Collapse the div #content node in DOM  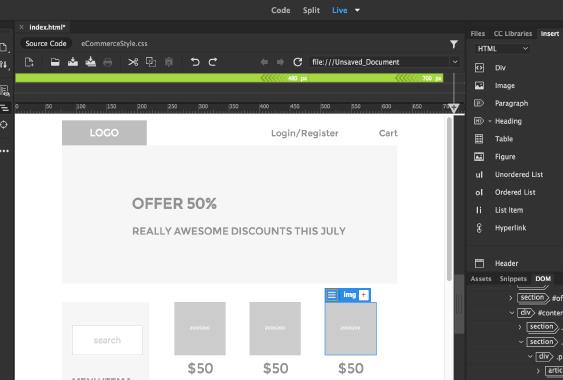click(x=512, y=313)
